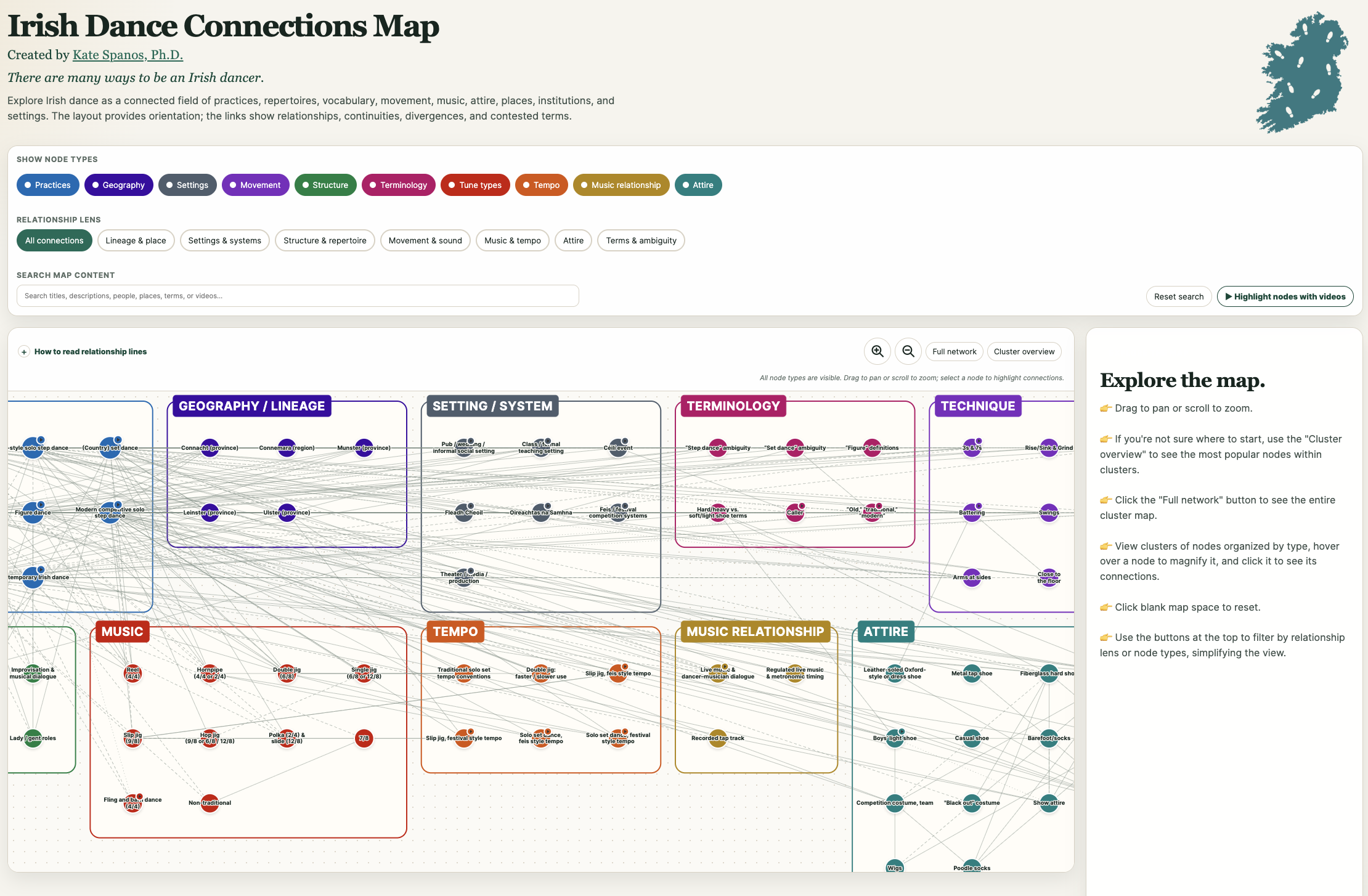Select the Figure dance node
Viewport: 1368px width, 896px height.
[33, 513]
